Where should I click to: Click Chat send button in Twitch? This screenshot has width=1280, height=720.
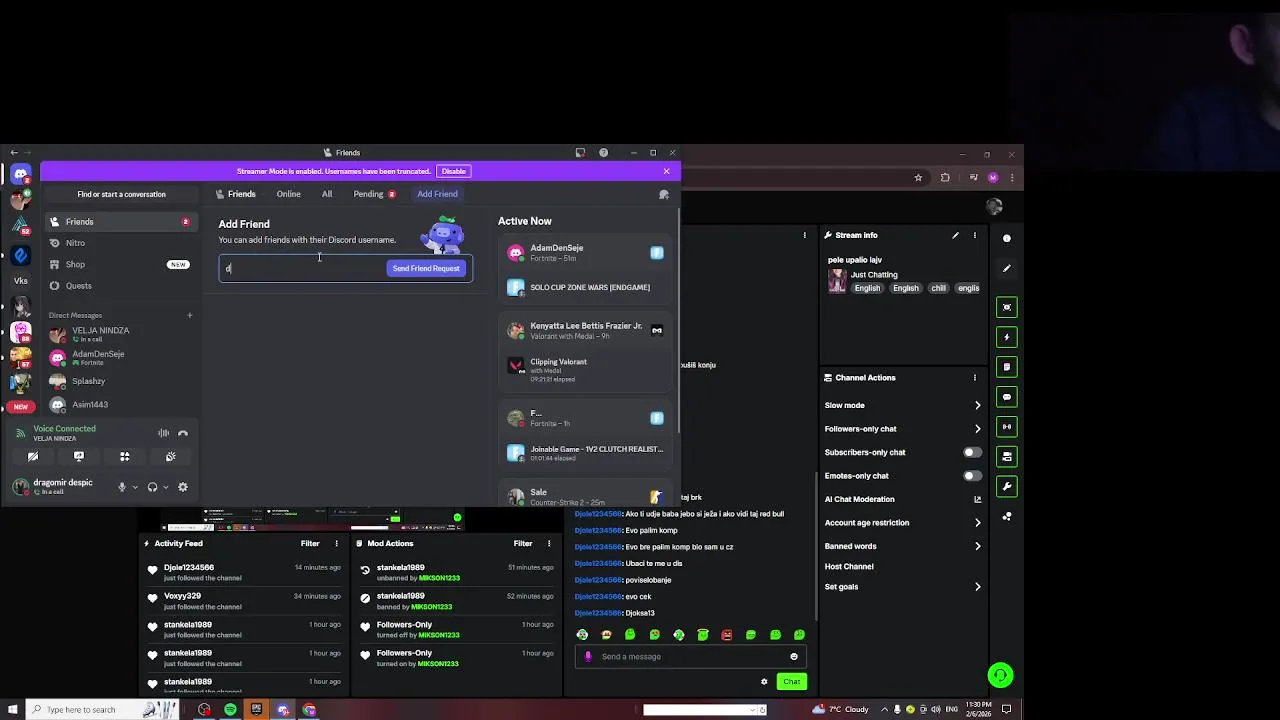pos(791,682)
